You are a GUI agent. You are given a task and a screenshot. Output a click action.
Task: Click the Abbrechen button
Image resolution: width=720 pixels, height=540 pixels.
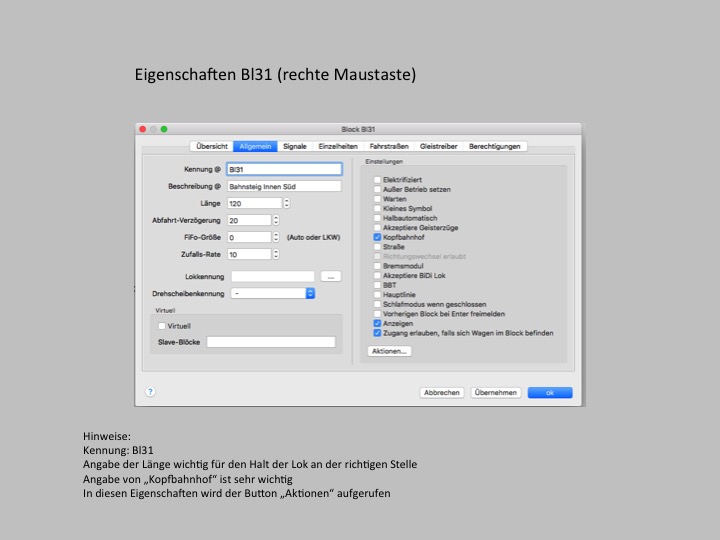442,393
